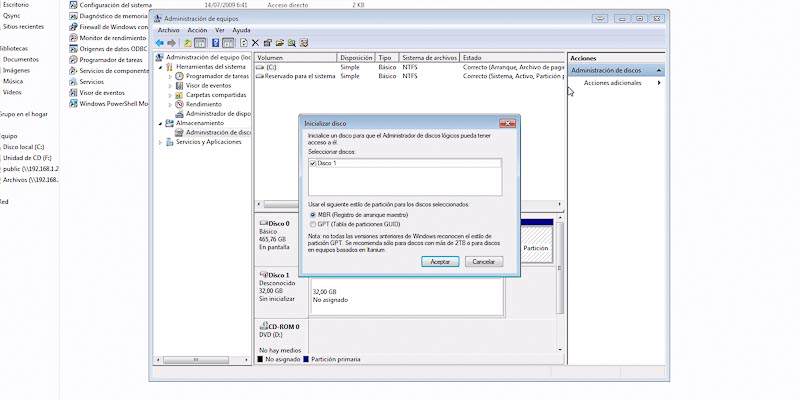
Task: Collapse Administración de discos actions header
Action: tap(659, 70)
